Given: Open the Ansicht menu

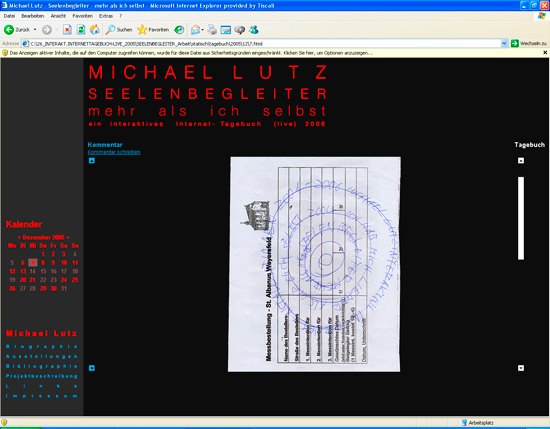Looking at the screenshot, I should (x=58, y=16).
